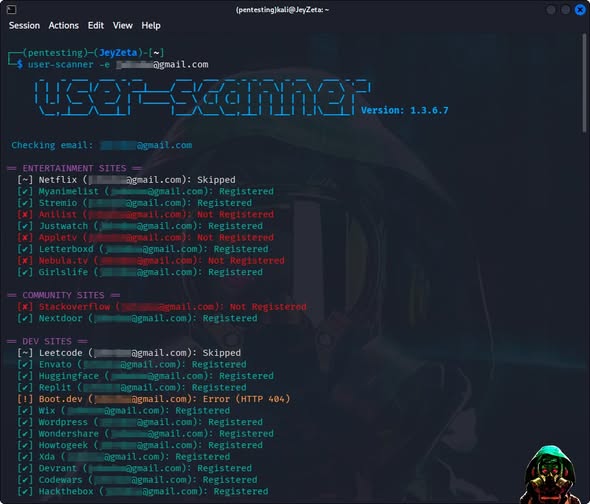Click the Justwatch Registered line
The image size is (590, 504).
click(x=140, y=226)
